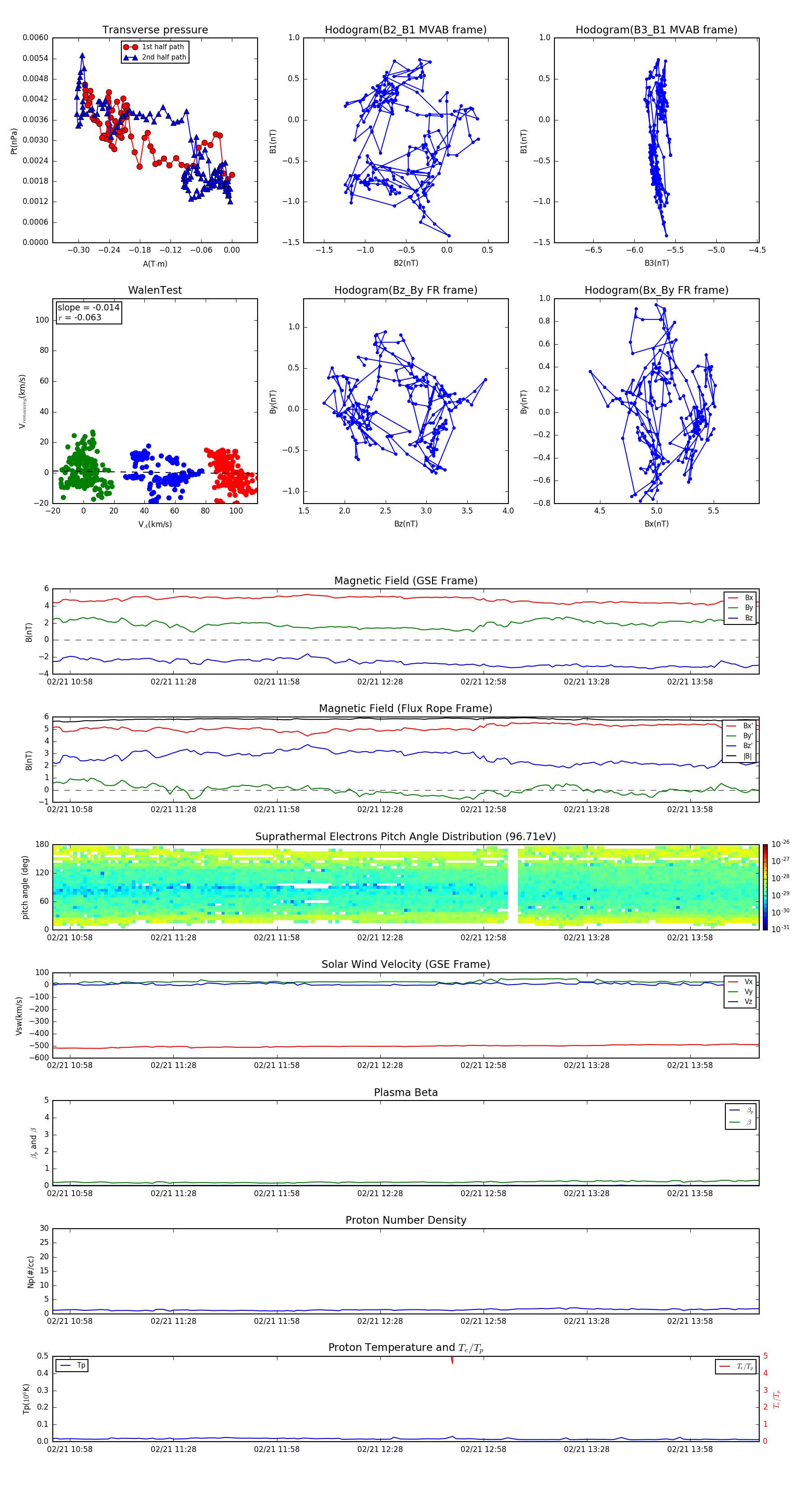
Task: Click 'pitch angle (deg)' y-axis label
Action: (25, 887)
